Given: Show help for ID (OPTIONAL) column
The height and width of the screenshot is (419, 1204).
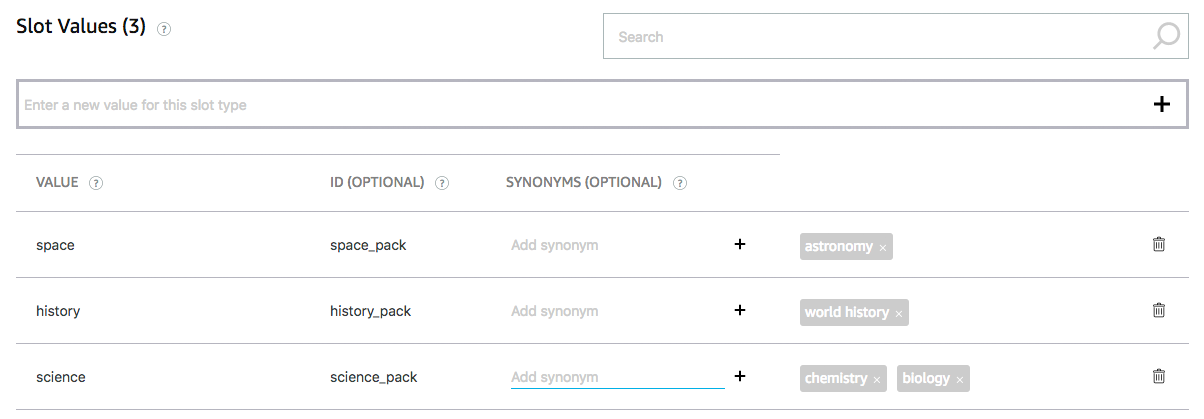Looking at the screenshot, I should [441, 183].
